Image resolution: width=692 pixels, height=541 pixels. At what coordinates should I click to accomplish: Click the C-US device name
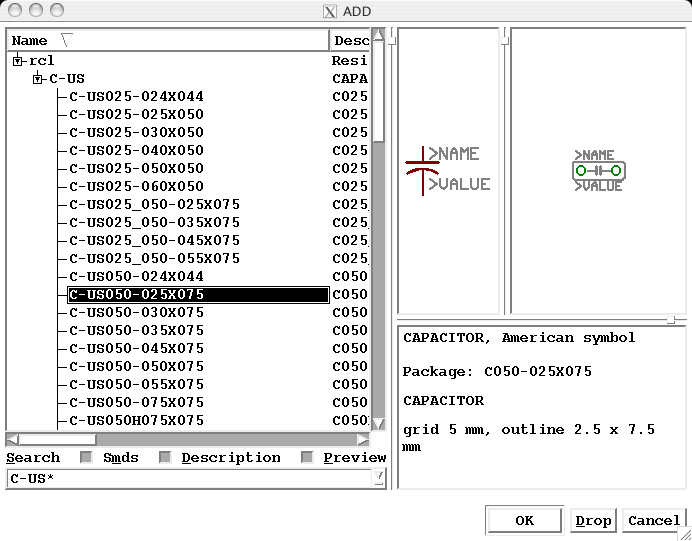click(x=67, y=79)
